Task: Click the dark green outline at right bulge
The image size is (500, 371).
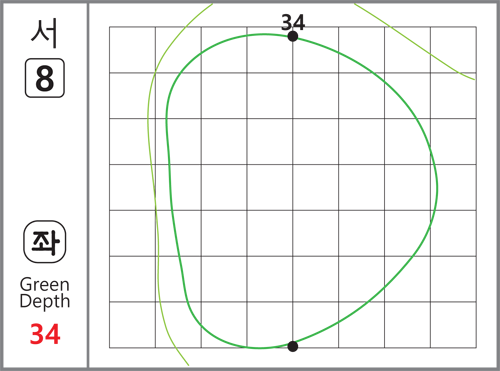Action: [x=437, y=188]
